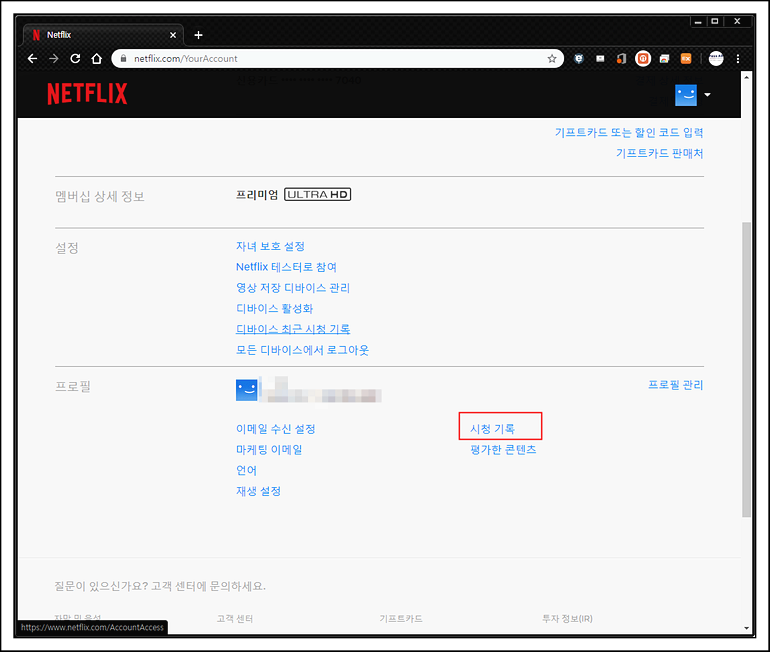Click the 프로필 section heading

coord(73,386)
